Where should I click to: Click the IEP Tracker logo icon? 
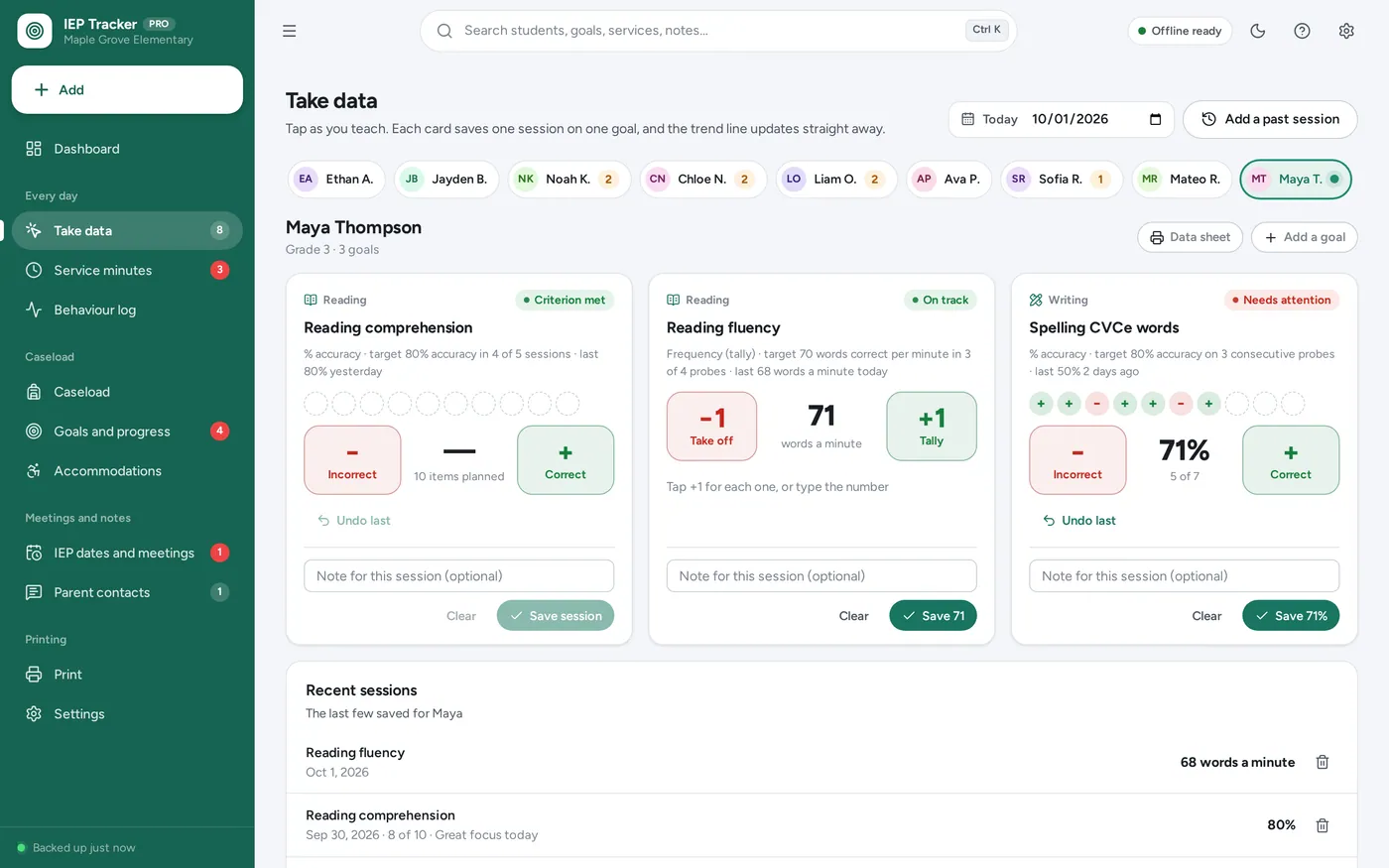click(x=35, y=31)
